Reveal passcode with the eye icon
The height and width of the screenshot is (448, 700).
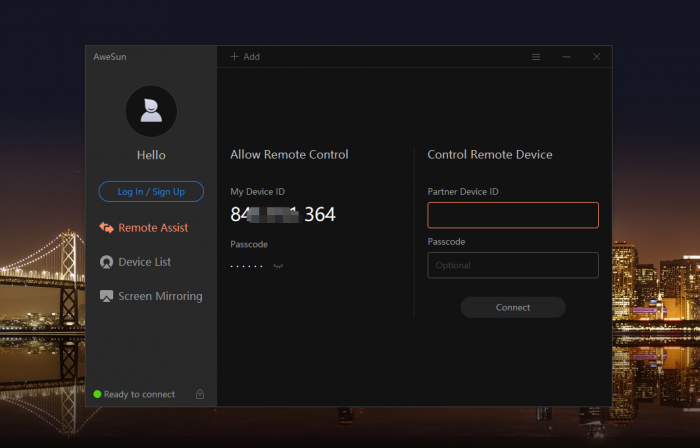pos(278,266)
